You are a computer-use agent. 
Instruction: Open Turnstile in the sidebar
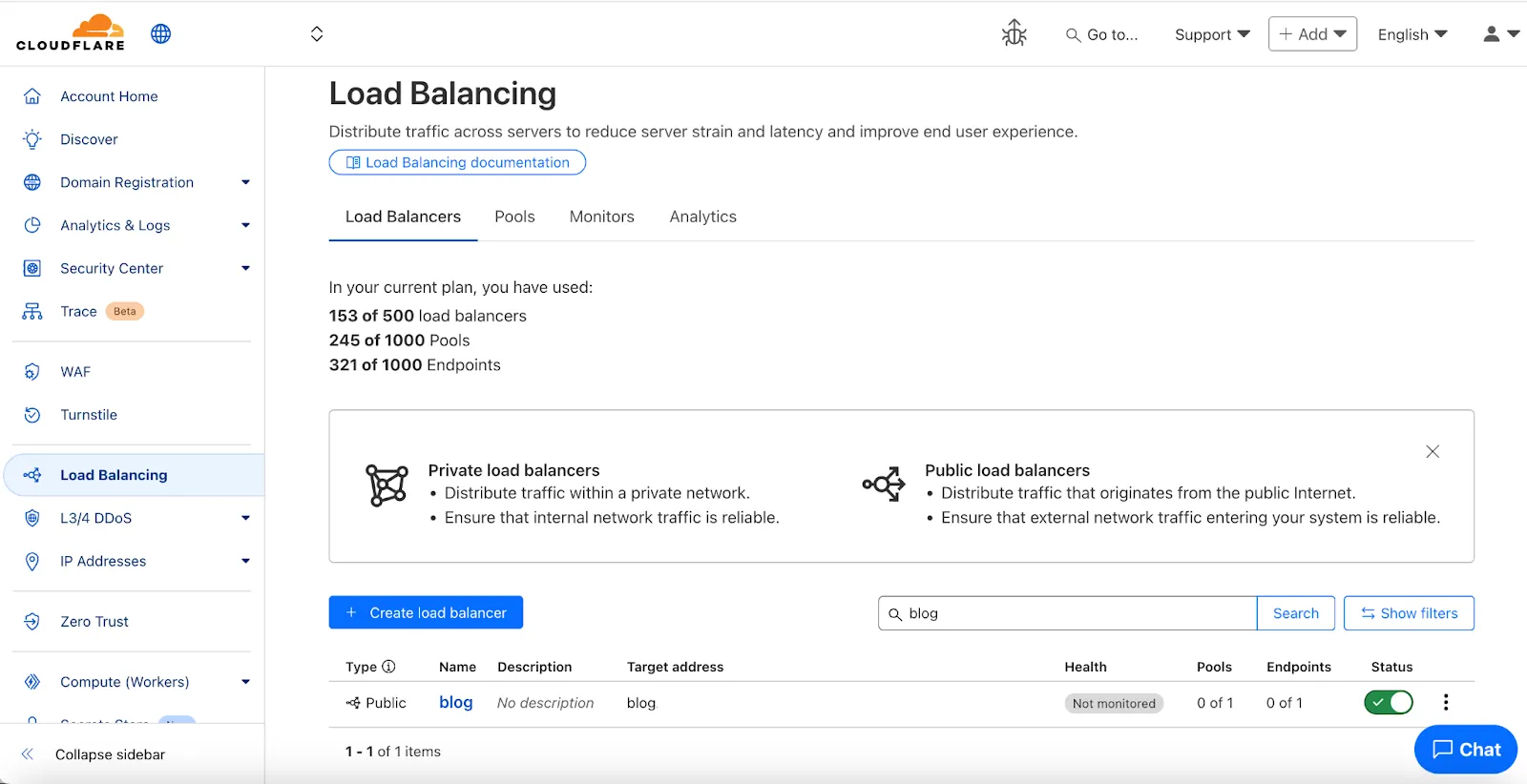pyautogui.click(x=89, y=415)
